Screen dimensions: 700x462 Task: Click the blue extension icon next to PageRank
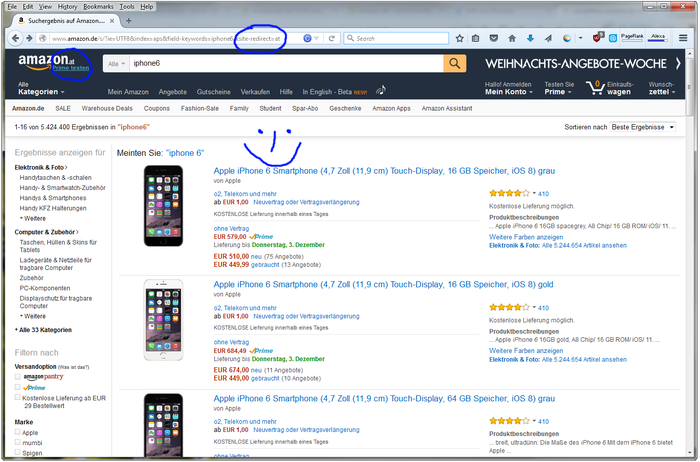[x=613, y=38]
